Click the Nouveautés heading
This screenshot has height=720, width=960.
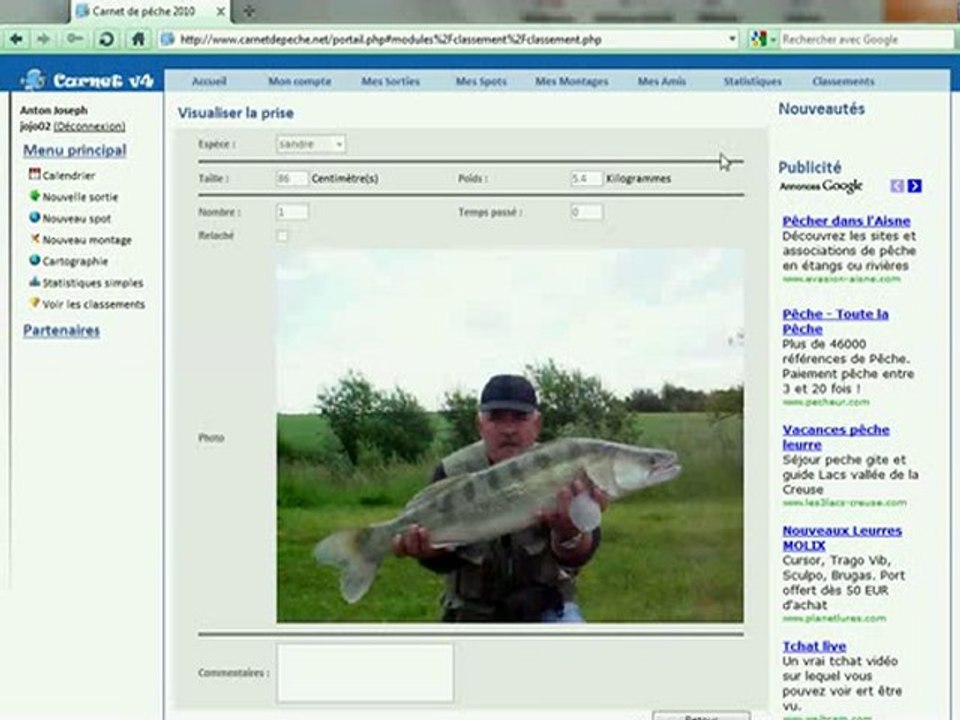[822, 109]
